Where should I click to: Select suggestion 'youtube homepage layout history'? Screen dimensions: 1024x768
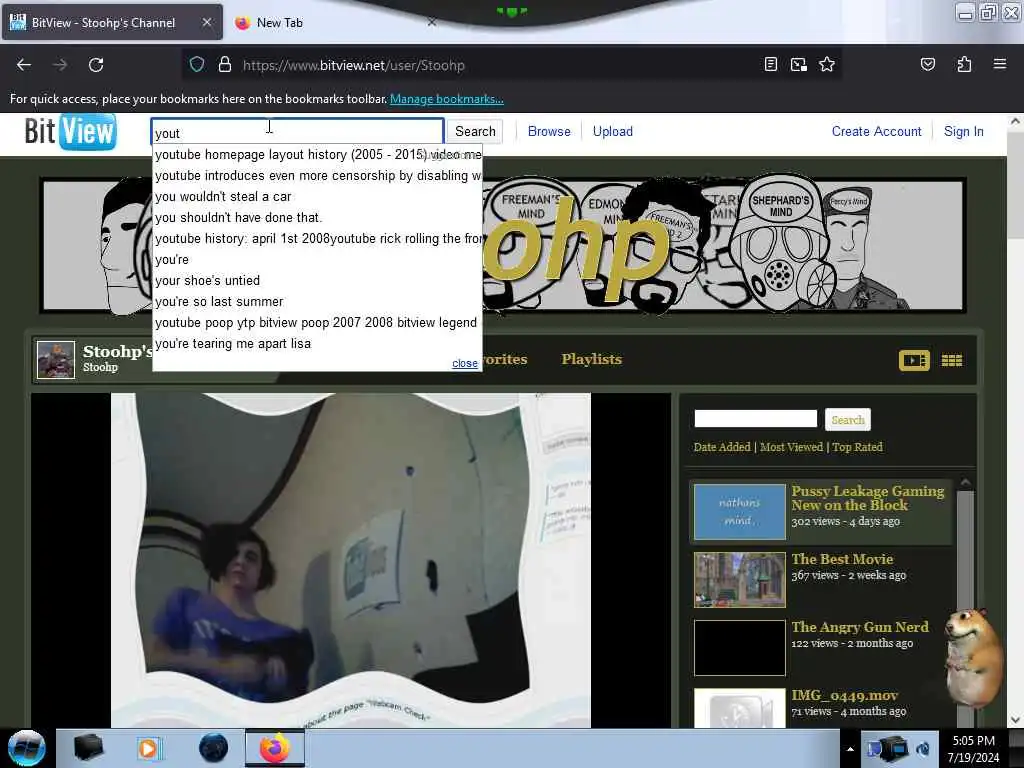(317, 155)
